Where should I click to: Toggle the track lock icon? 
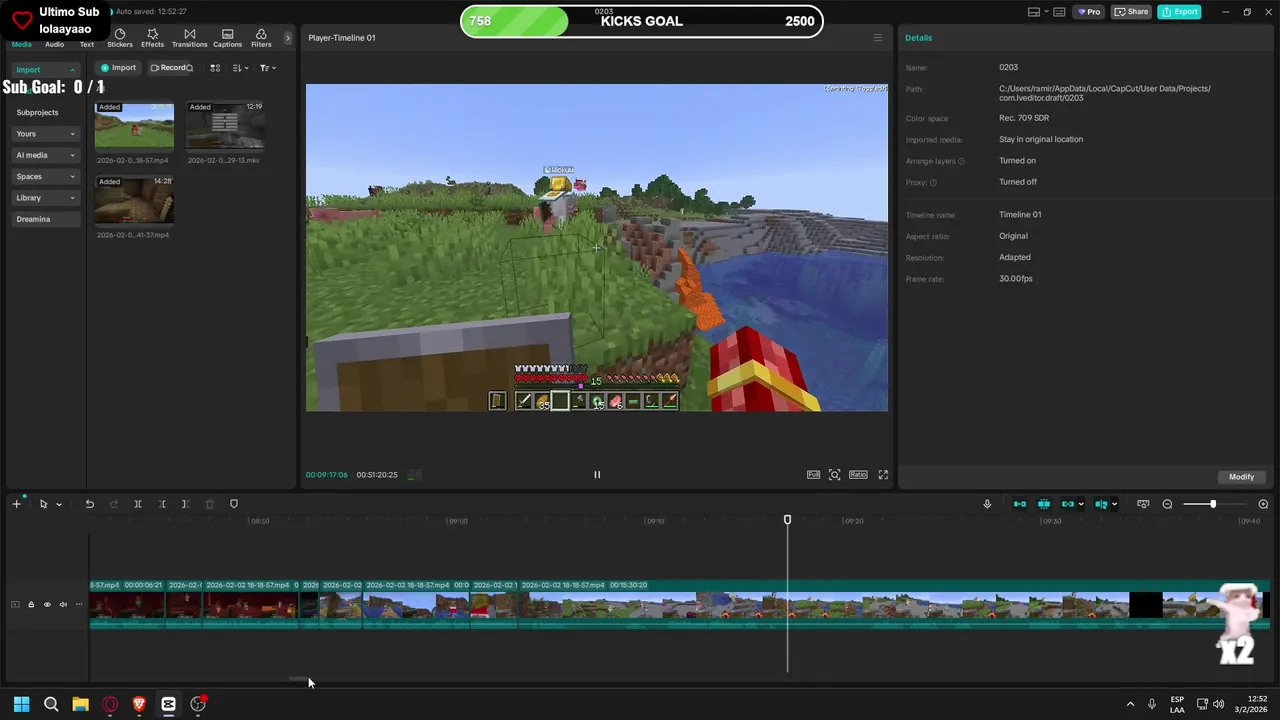(31, 604)
